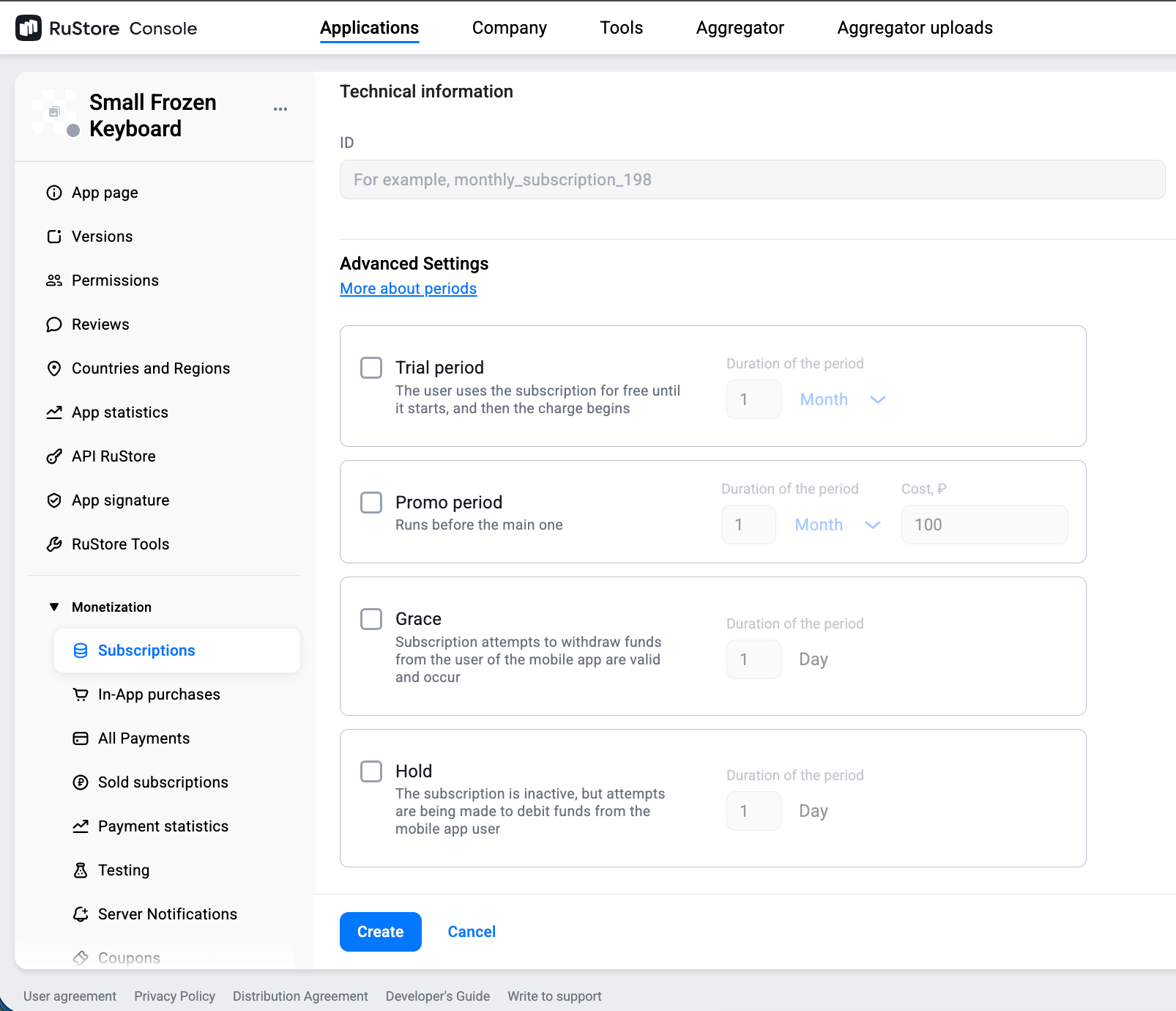Open the Trial period Month dropdown
1176x1011 pixels.
click(842, 400)
